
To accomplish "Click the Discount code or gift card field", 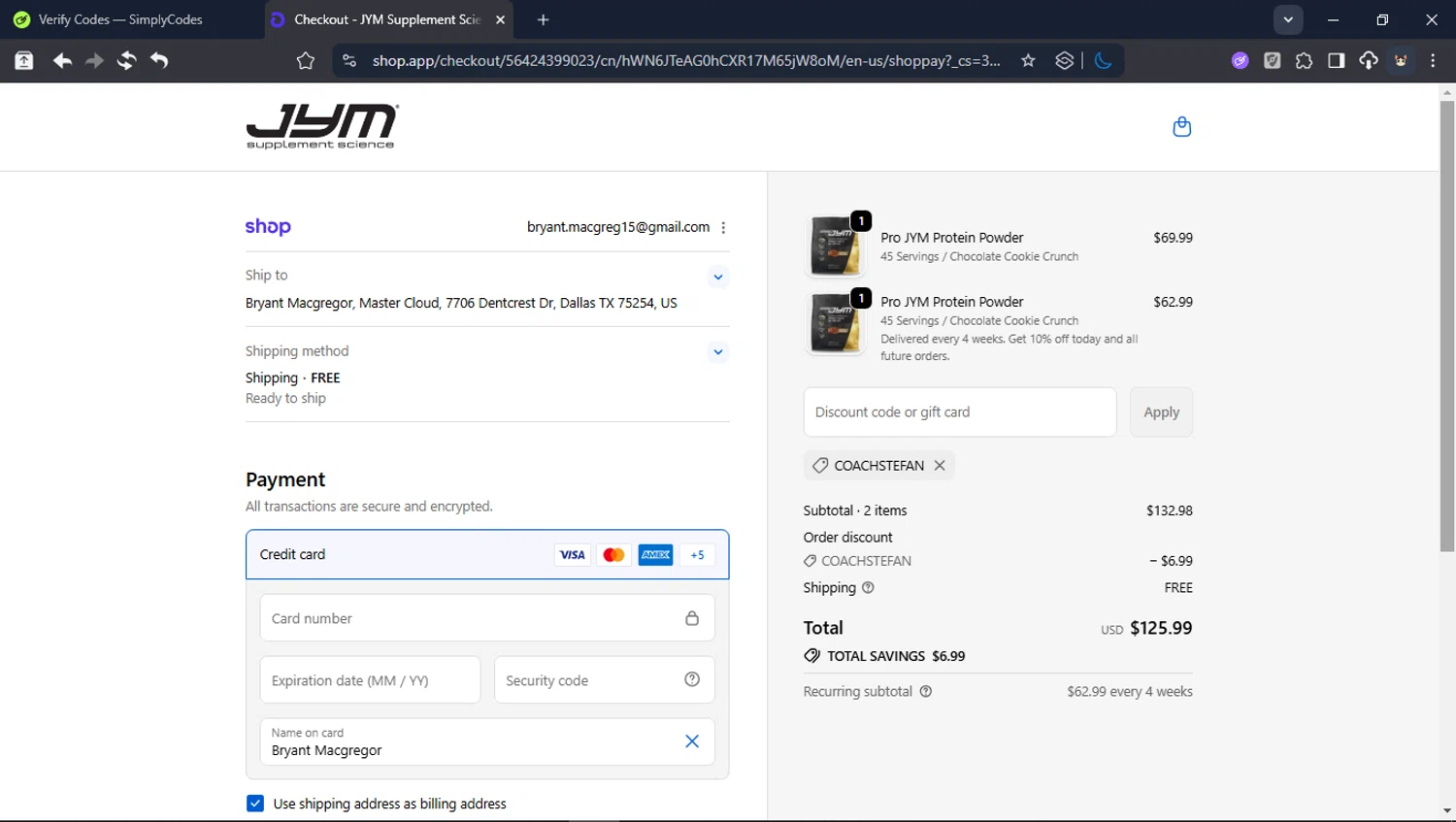I will click(960, 412).
